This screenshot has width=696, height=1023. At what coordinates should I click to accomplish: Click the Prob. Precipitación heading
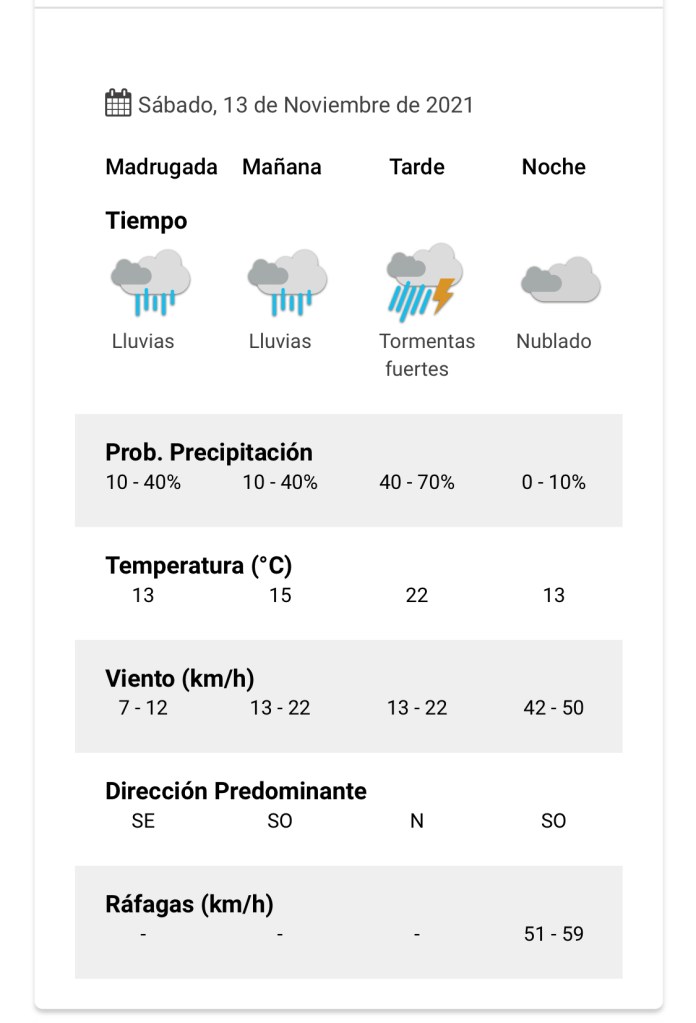pos(209,452)
